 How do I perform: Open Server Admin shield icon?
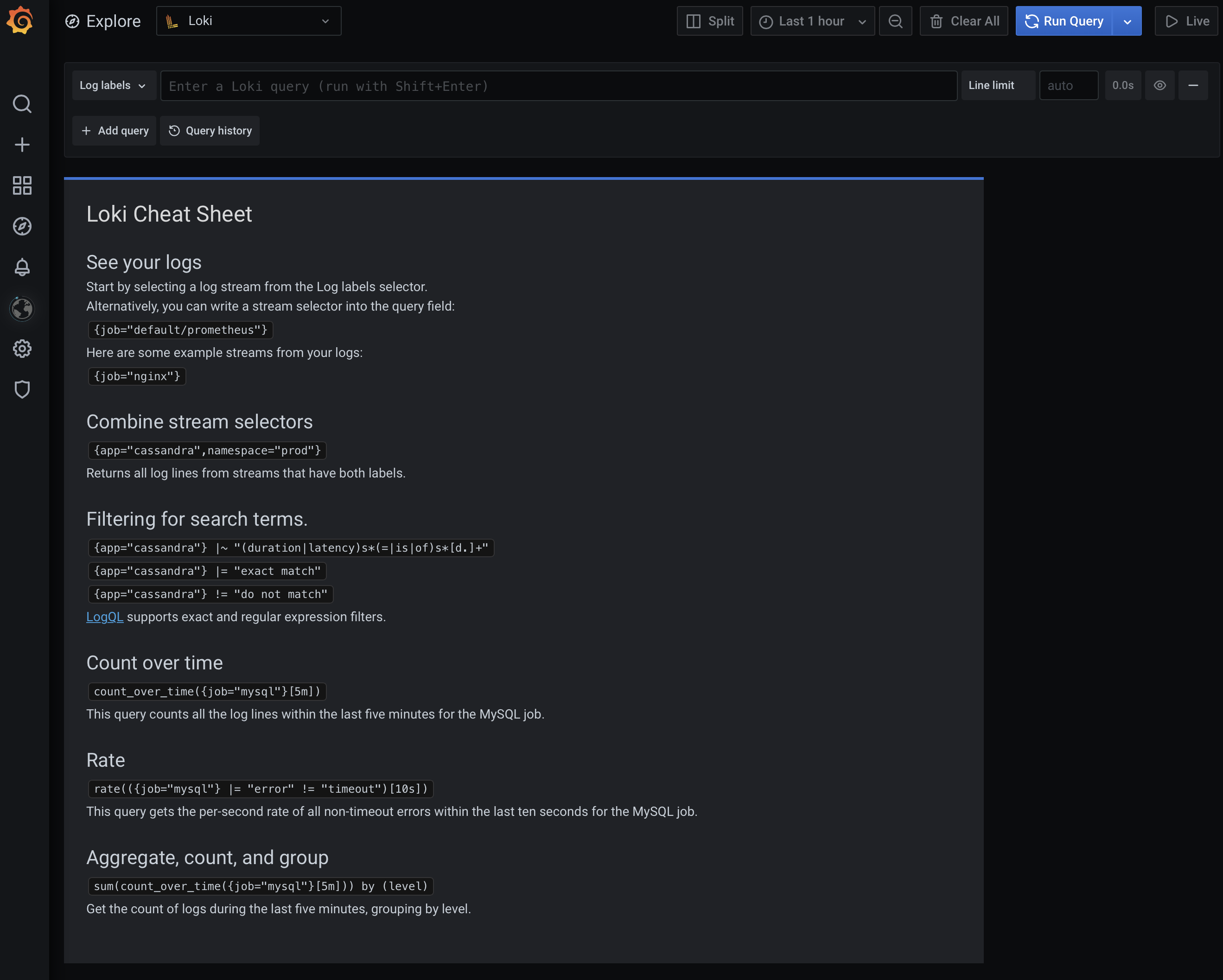click(x=22, y=389)
